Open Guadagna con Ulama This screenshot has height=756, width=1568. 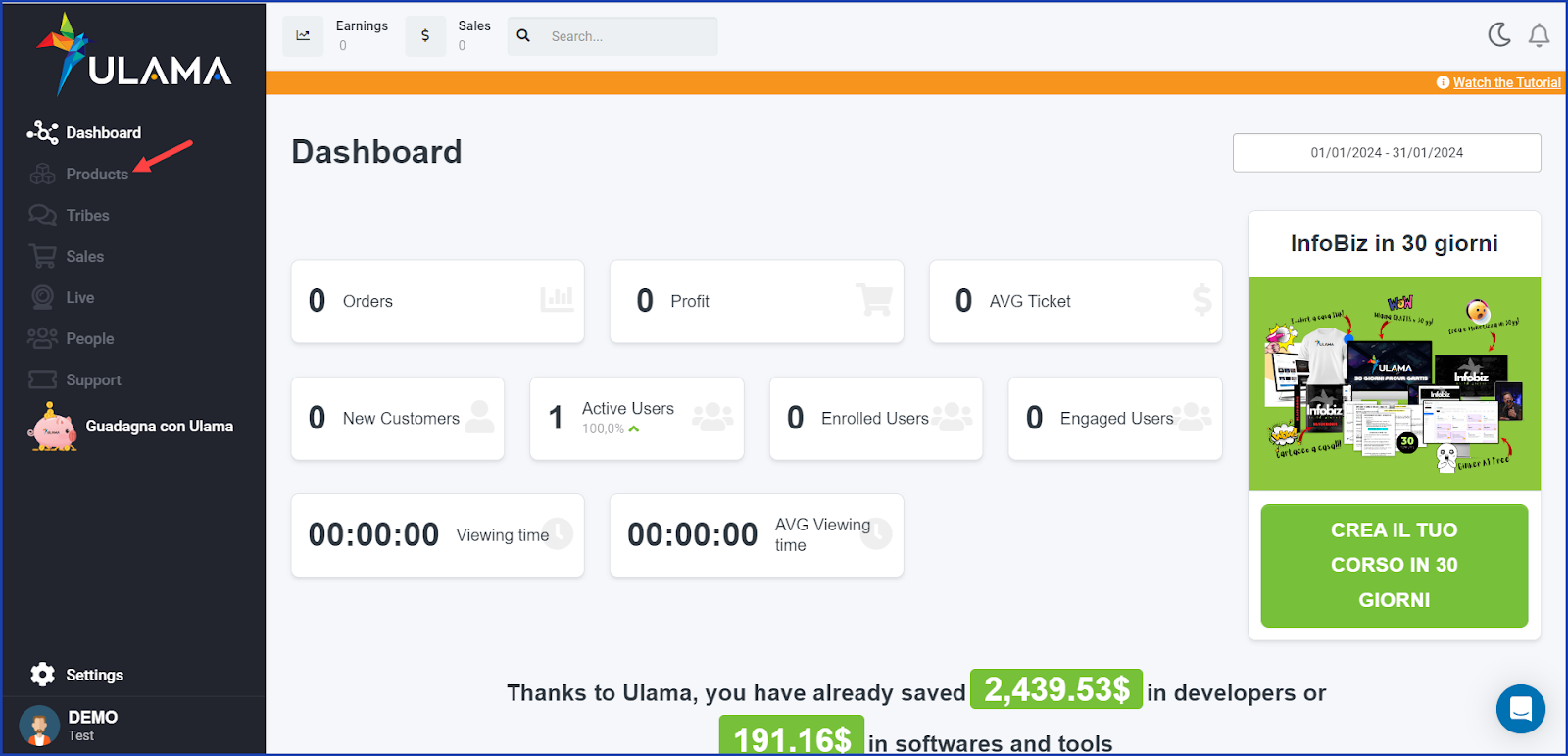tap(159, 426)
